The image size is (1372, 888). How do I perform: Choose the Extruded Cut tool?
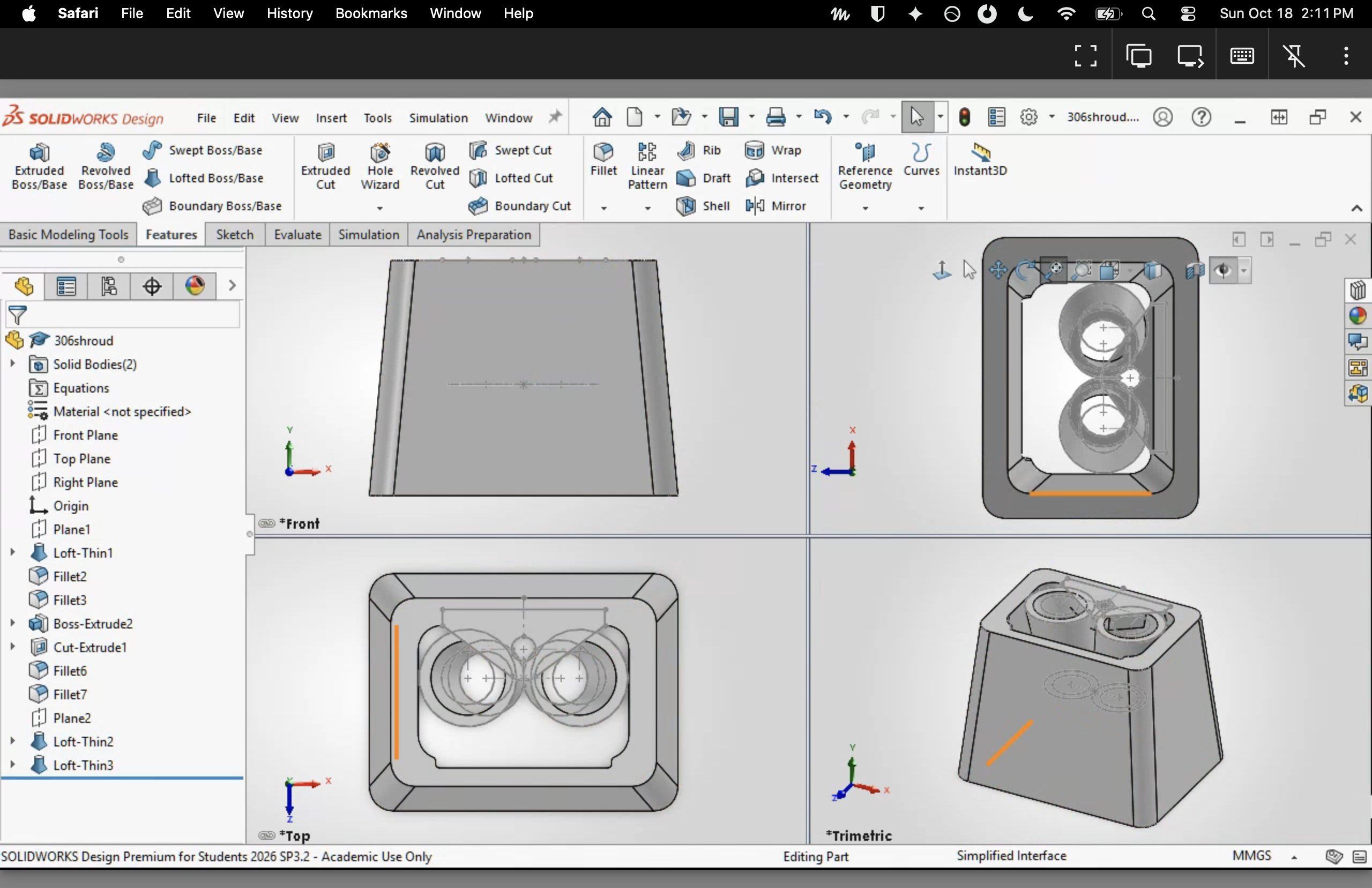click(325, 166)
